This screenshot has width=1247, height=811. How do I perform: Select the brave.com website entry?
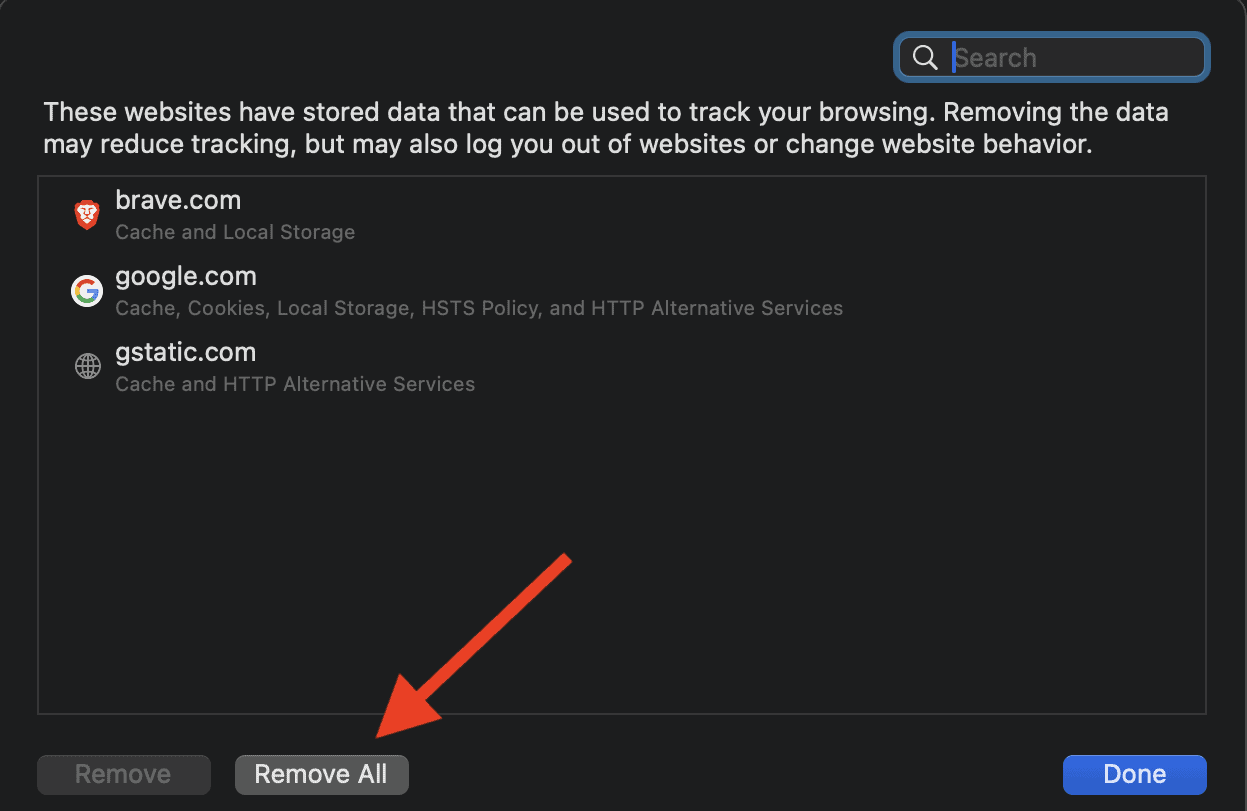click(178, 200)
